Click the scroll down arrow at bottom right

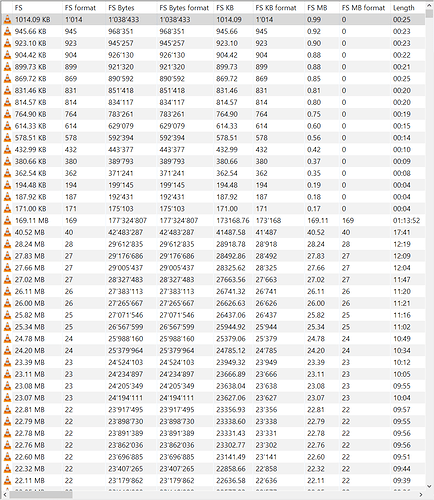click(429, 487)
